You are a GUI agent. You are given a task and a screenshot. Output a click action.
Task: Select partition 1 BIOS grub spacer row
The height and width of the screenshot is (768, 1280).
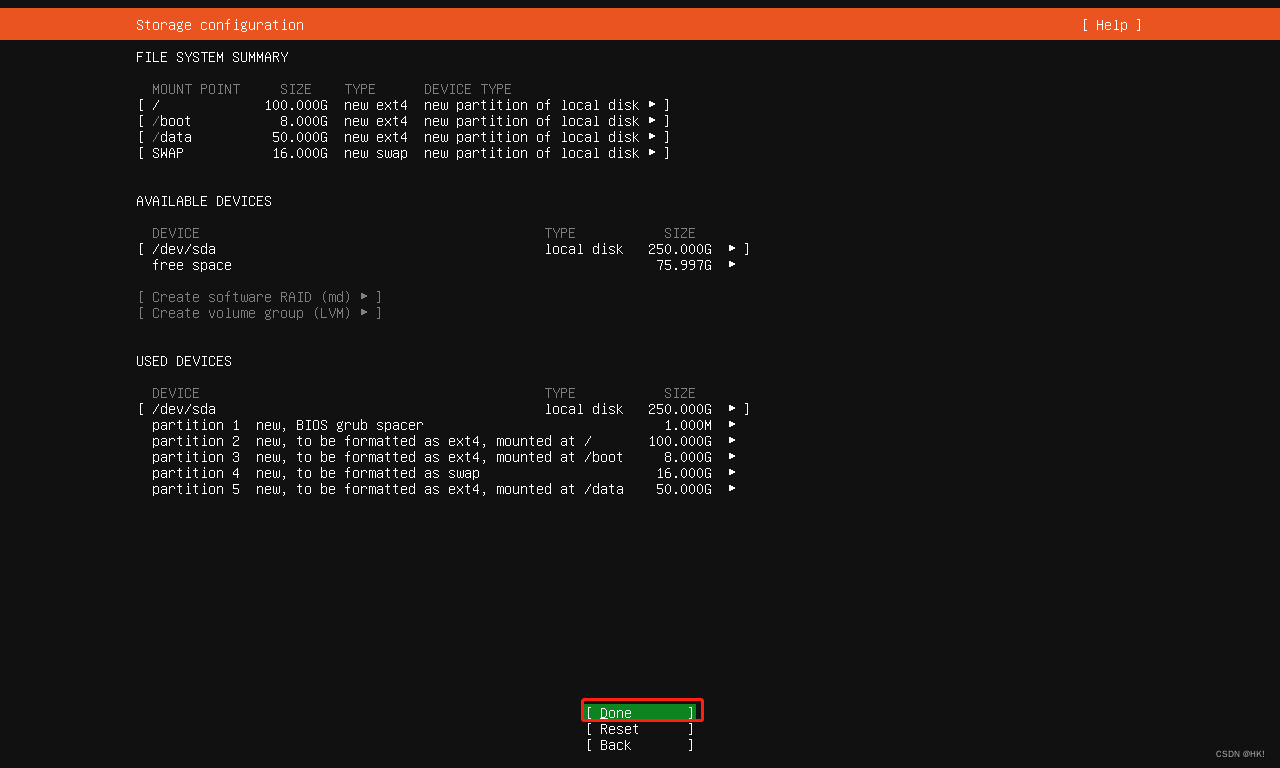444,425
